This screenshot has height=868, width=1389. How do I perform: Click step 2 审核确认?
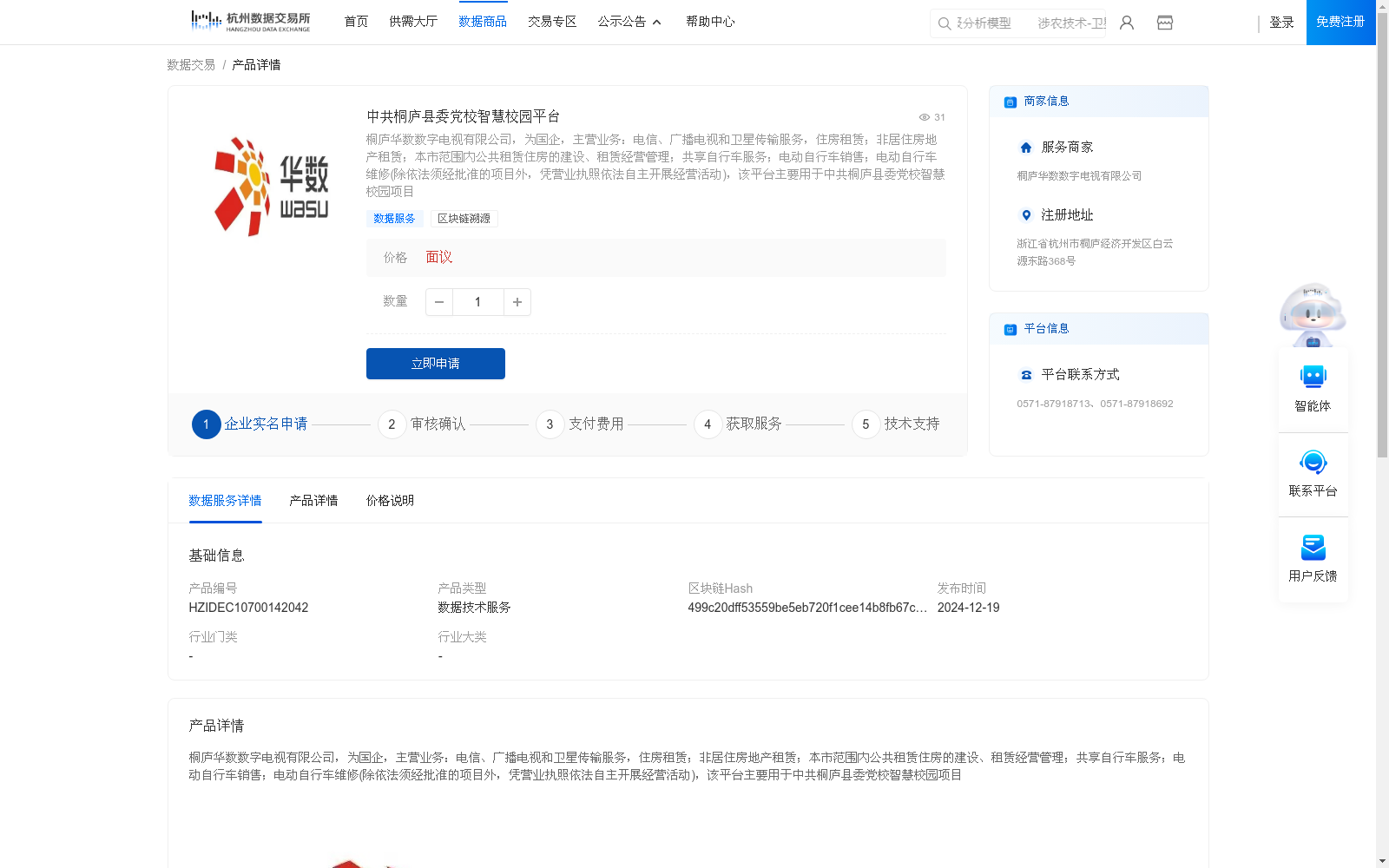point(422,424)
